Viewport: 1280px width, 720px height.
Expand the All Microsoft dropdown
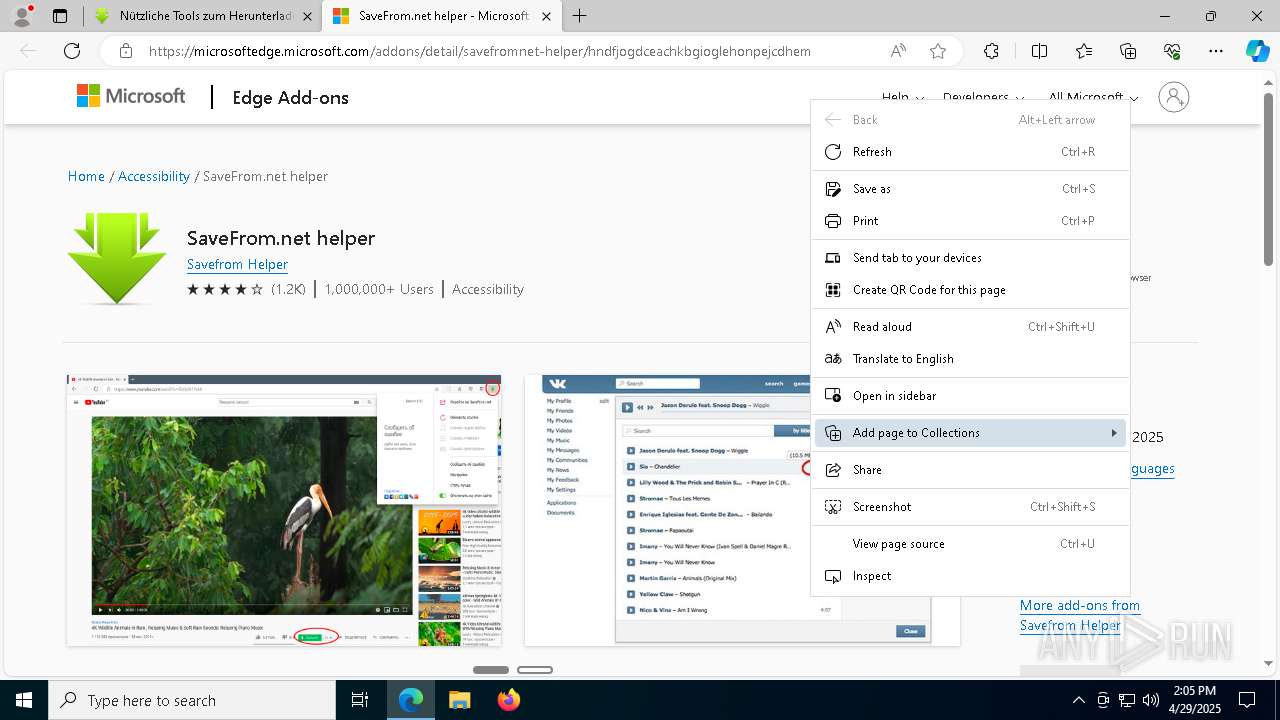1093,97
